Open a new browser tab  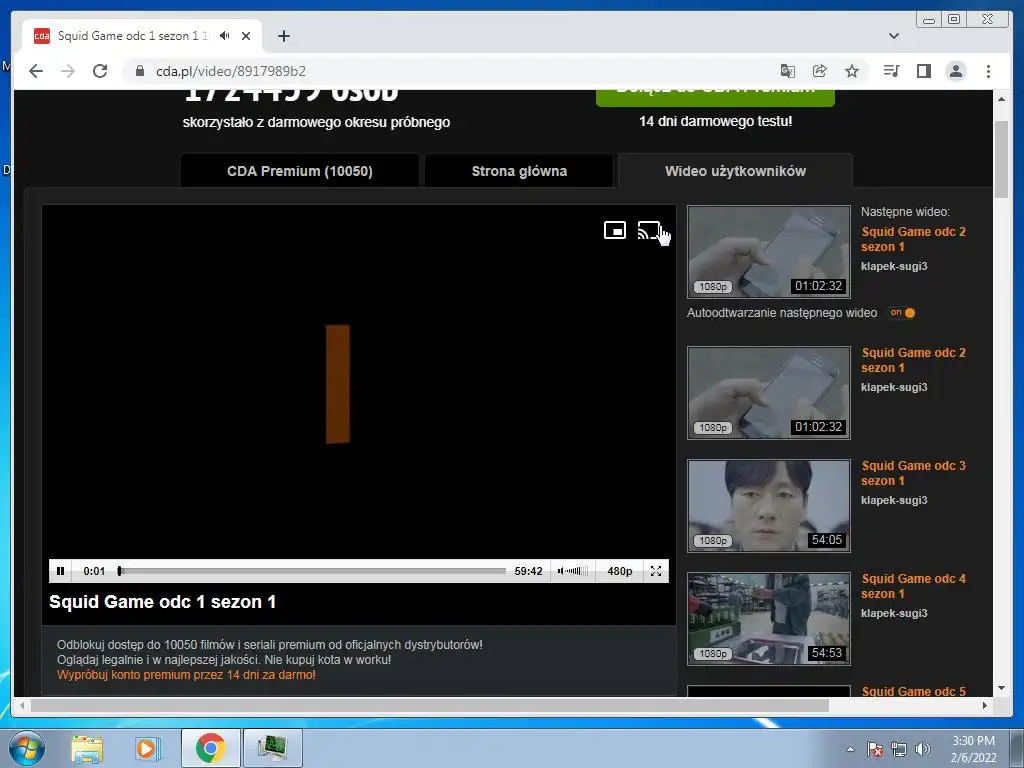coord(283,36)
